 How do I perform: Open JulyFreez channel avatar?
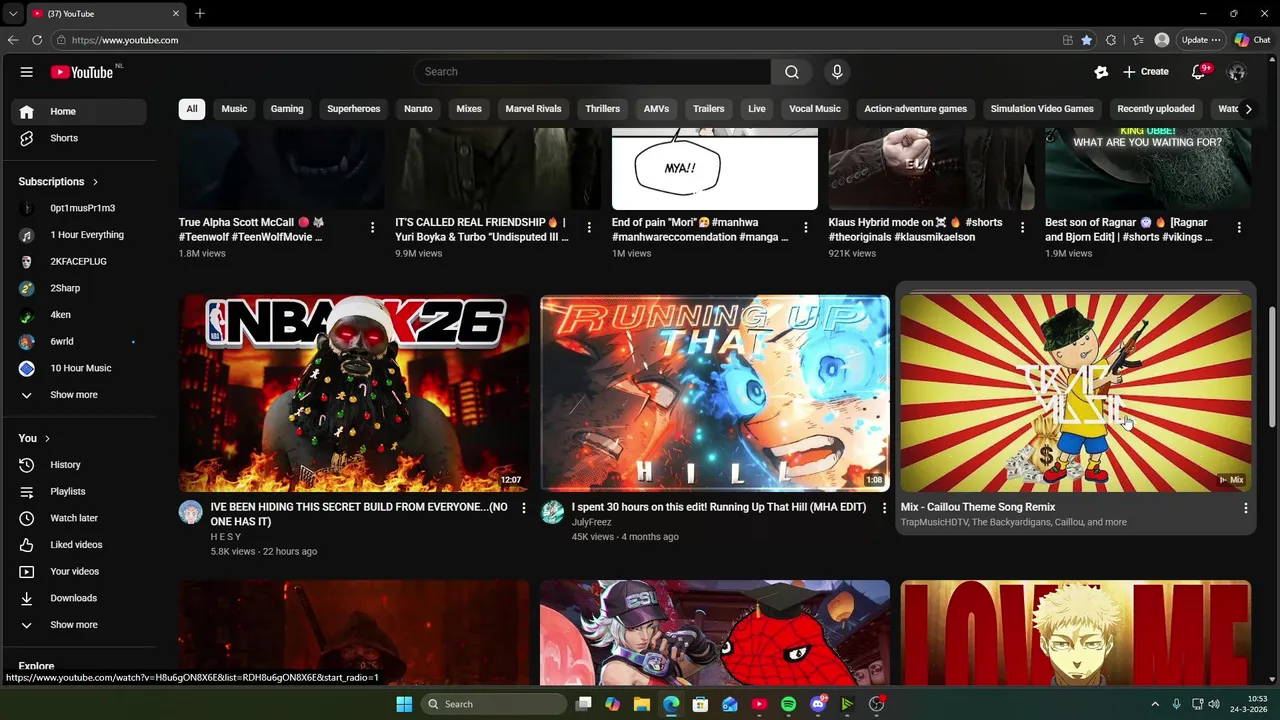(x=552, y=513)
